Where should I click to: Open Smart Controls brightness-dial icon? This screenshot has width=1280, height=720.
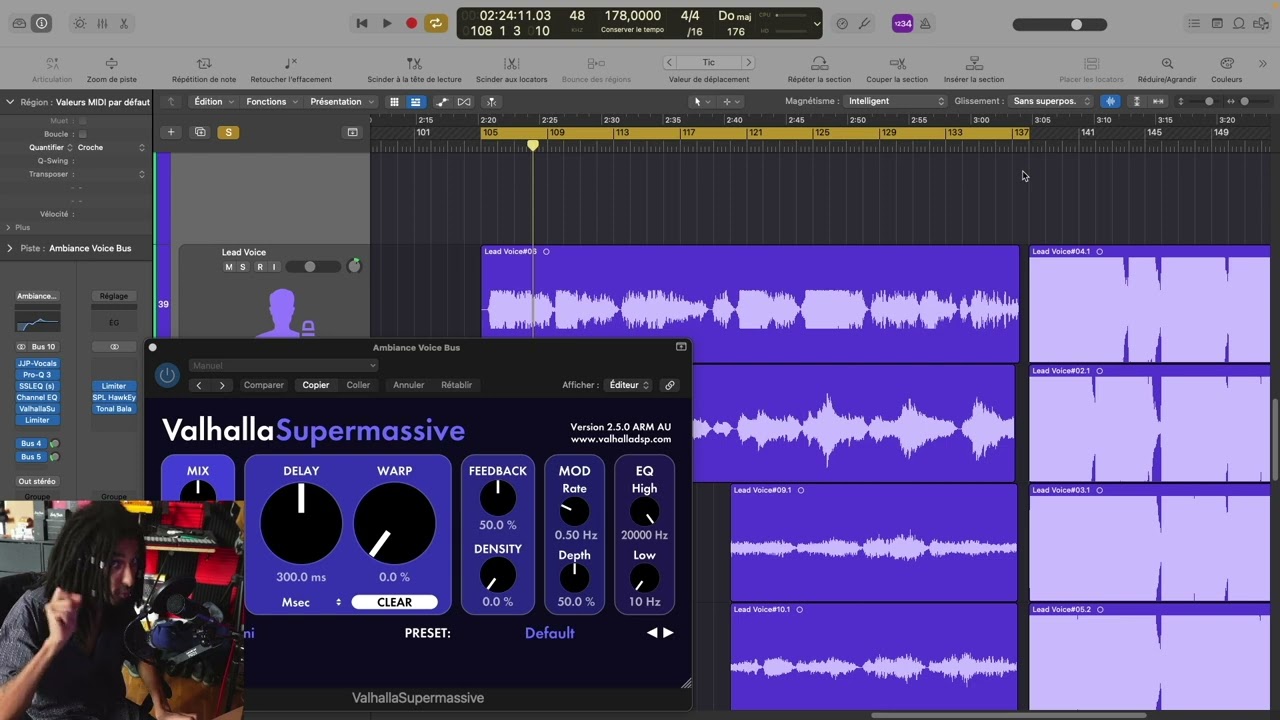click(80, 23)
